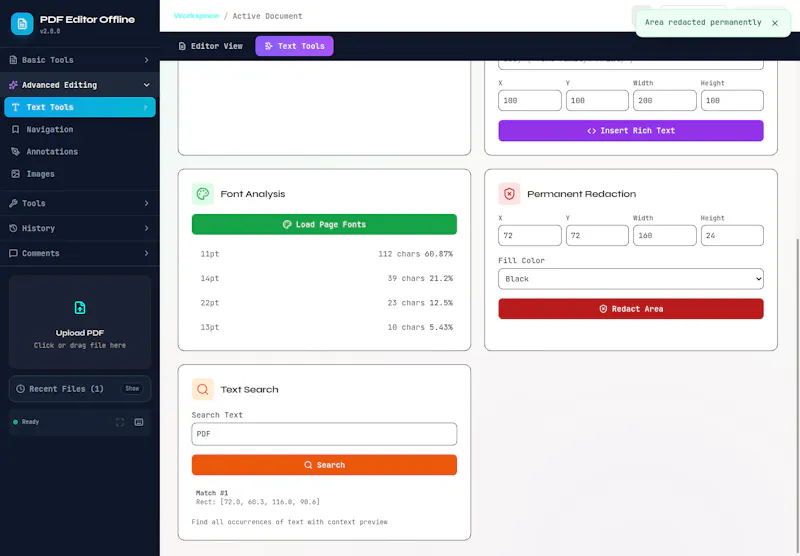Screen dimensions: 800x556
Task: Switch to the Editor View tab
Action: point(211,46)
